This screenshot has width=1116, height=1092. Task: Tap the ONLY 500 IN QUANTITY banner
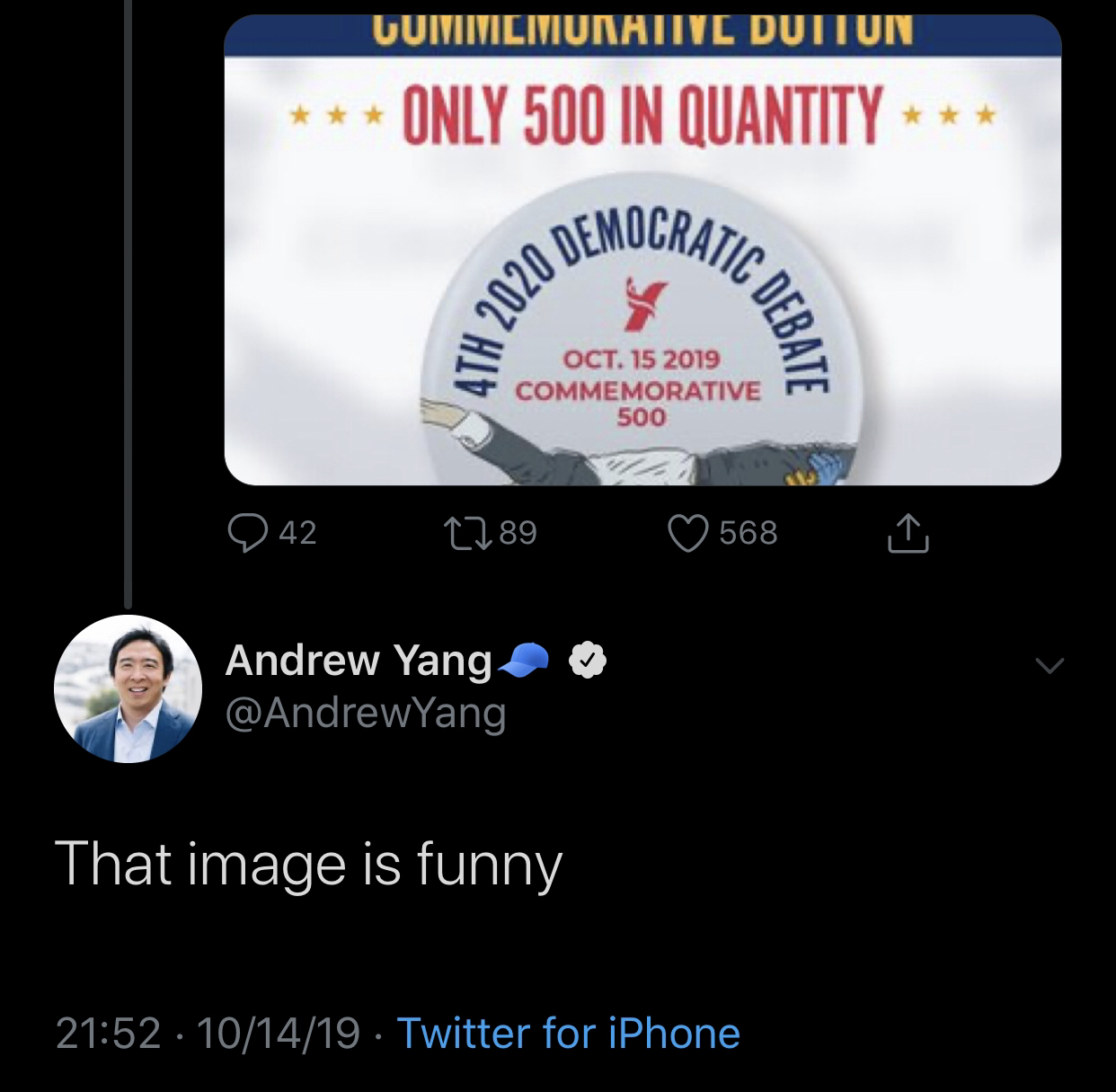pos(642,115)
